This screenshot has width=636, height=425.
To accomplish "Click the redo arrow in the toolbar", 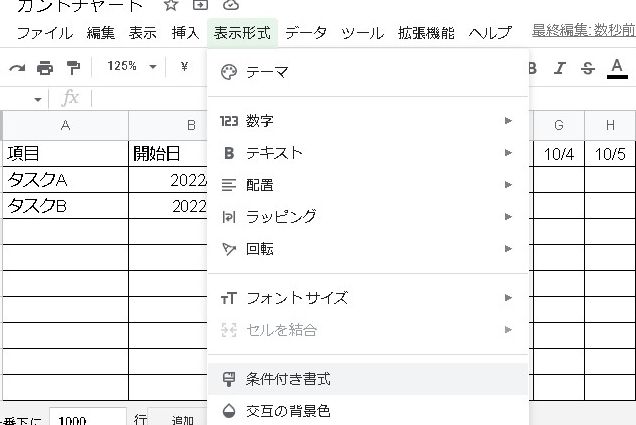I will pyautogui.click(x=17, y=67).
